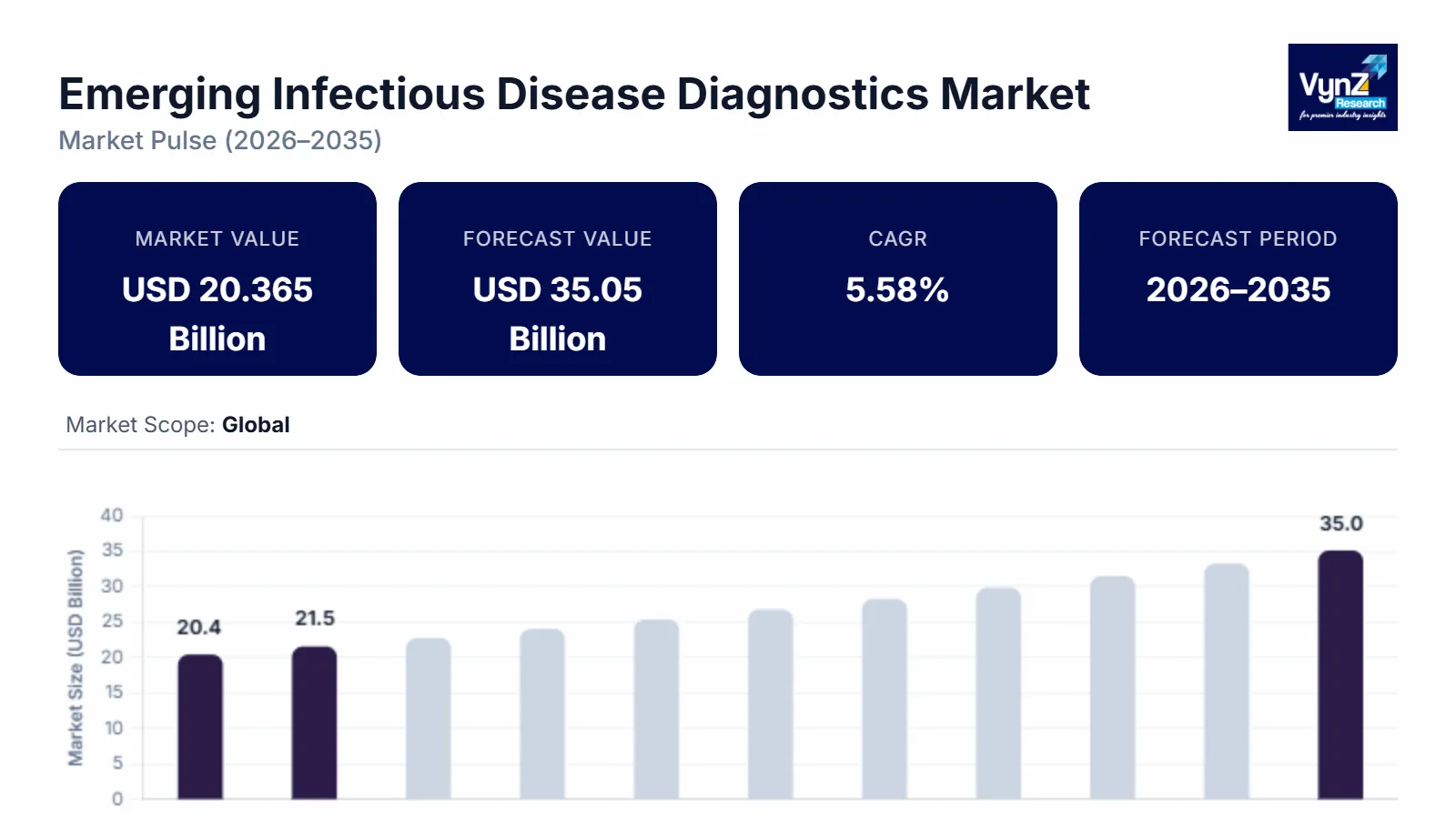Click the 20.4 data label
Screen dimensions: 1456x819
(198, 627)
